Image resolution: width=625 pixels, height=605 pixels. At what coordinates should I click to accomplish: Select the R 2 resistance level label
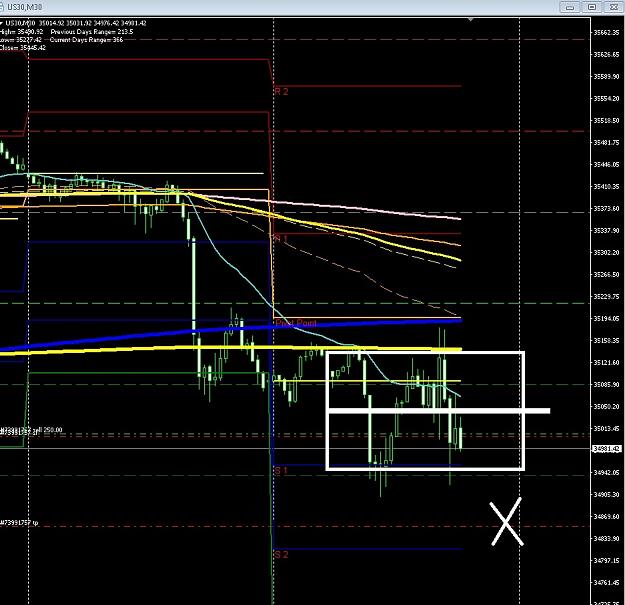point(281,92)
